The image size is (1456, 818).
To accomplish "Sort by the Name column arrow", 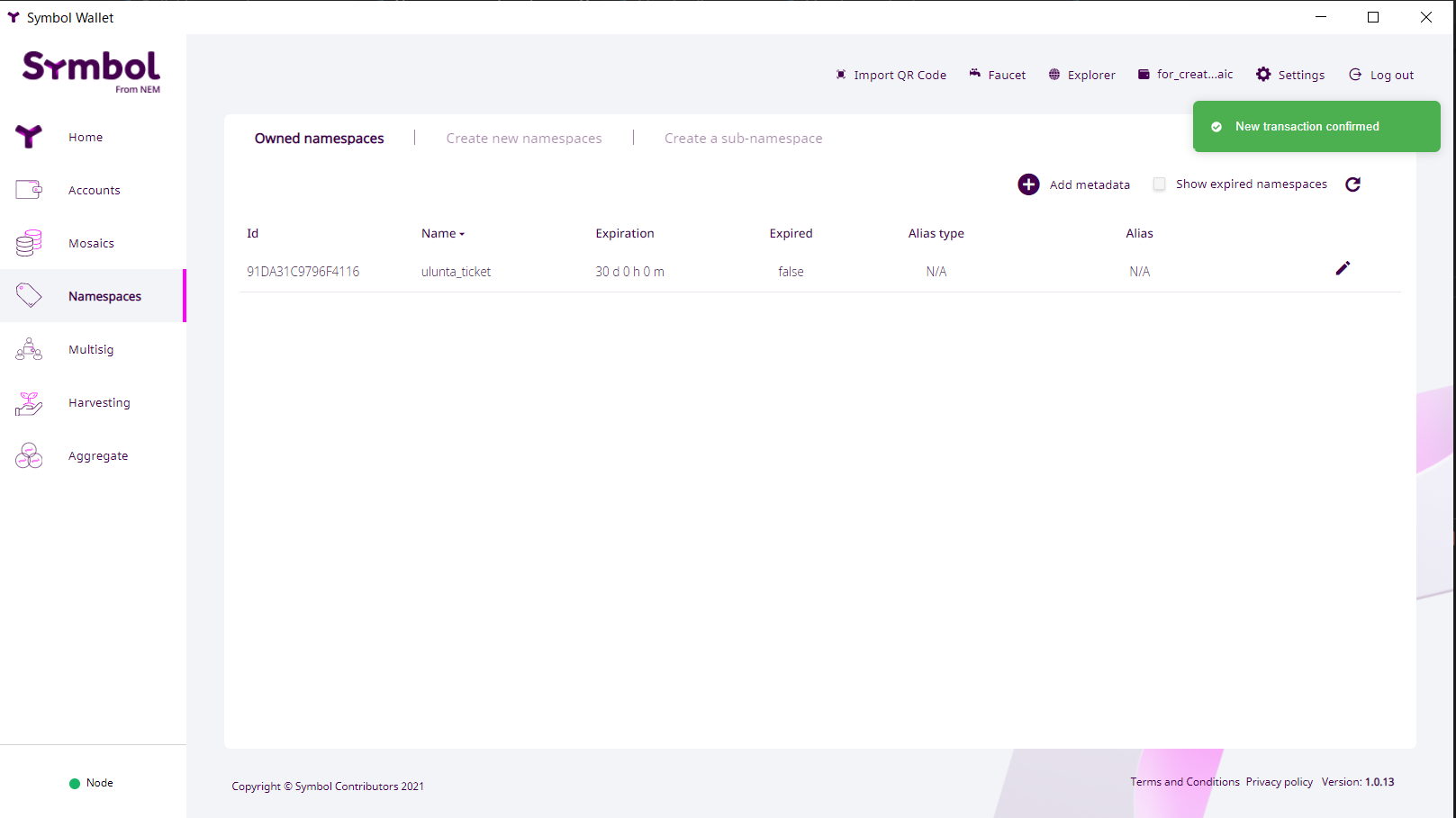I will tap(462, 234).
